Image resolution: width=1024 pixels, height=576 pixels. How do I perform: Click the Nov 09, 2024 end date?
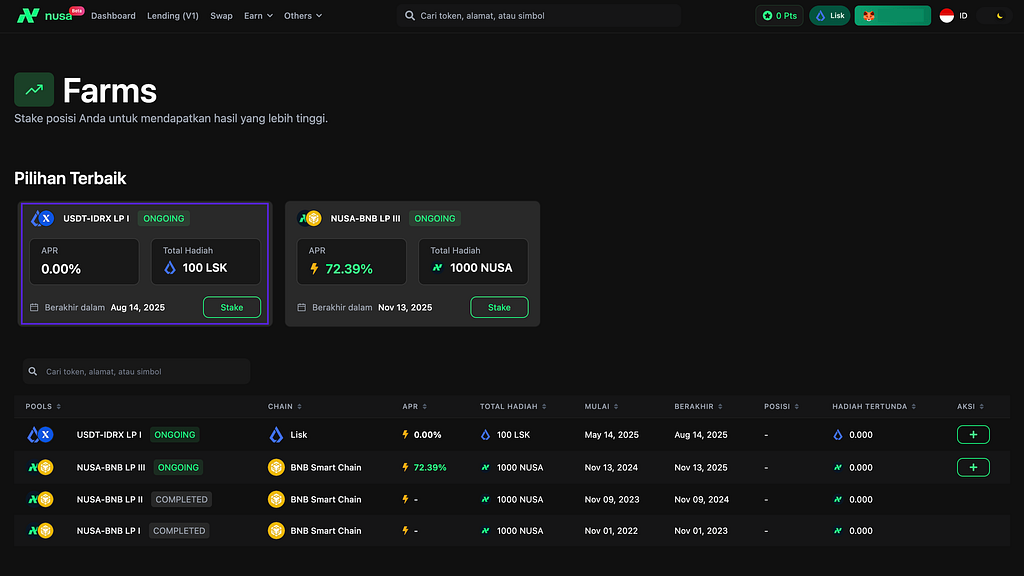tap(701, 499)
